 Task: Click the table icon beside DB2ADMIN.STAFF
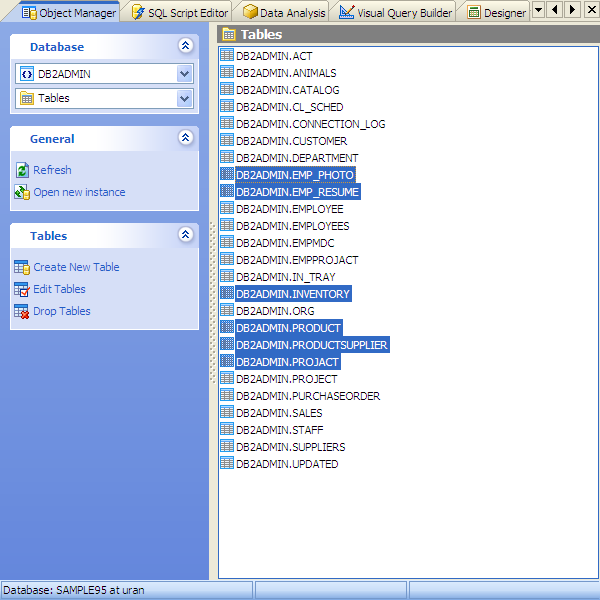(227, 430)
